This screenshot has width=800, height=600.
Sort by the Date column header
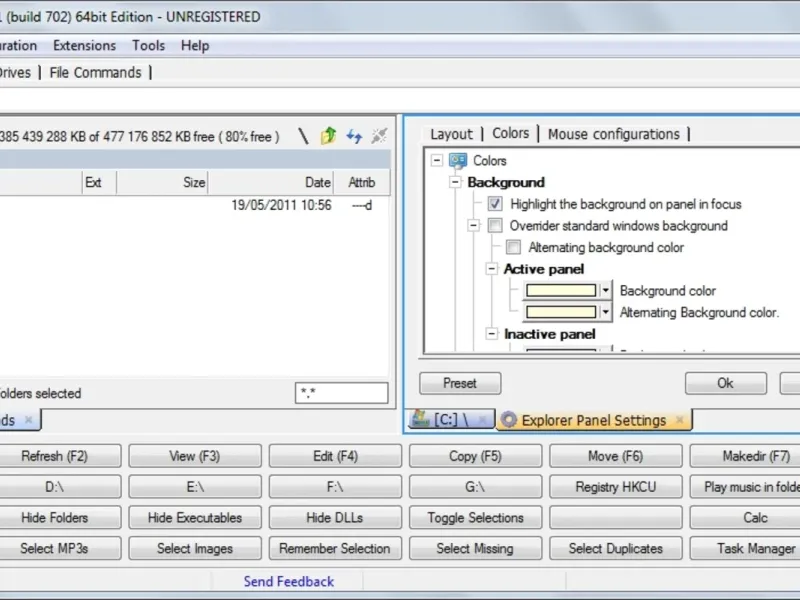(271, 182)
